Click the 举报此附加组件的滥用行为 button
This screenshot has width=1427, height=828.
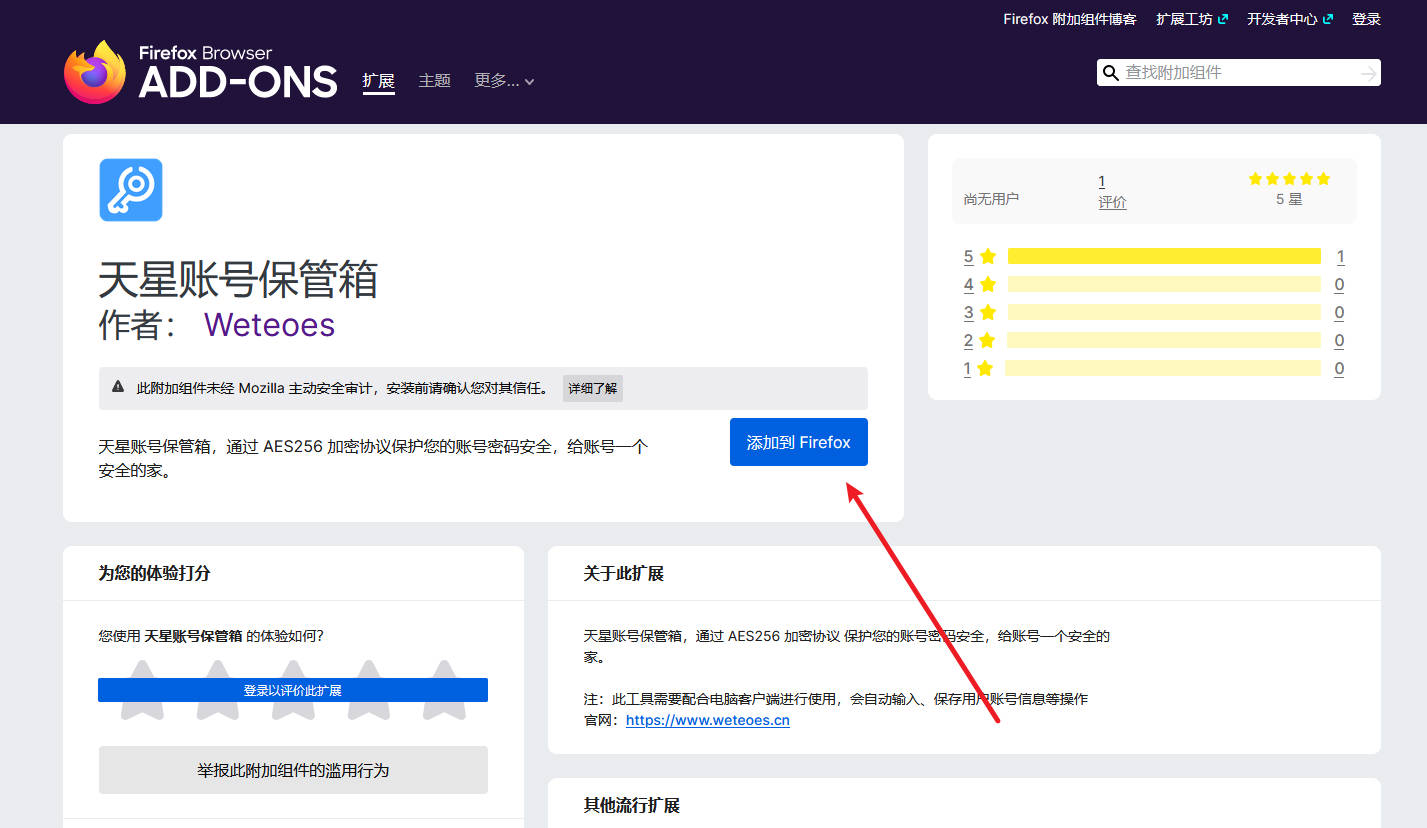pos(293,770)
